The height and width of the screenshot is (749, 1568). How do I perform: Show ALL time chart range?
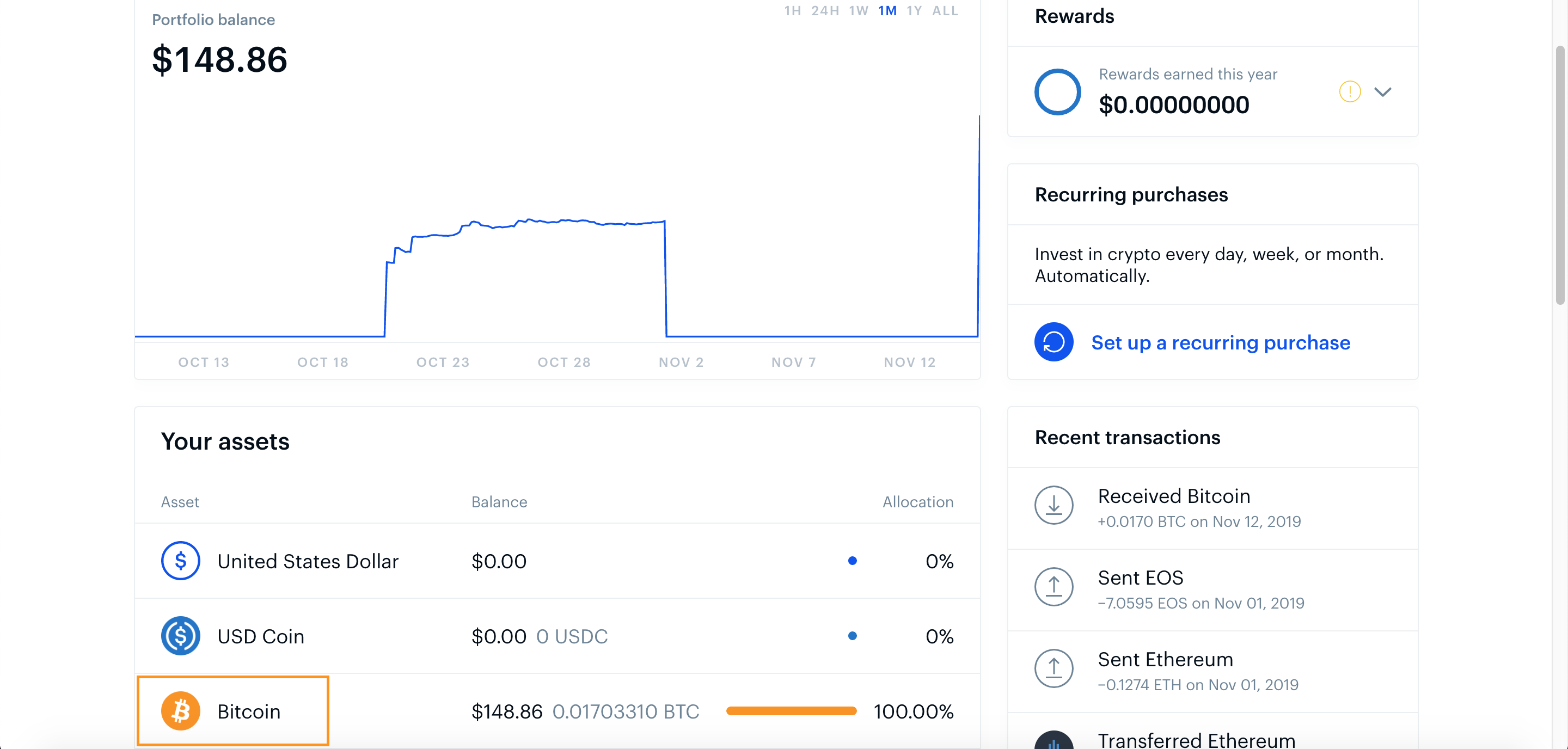[945, 10]
